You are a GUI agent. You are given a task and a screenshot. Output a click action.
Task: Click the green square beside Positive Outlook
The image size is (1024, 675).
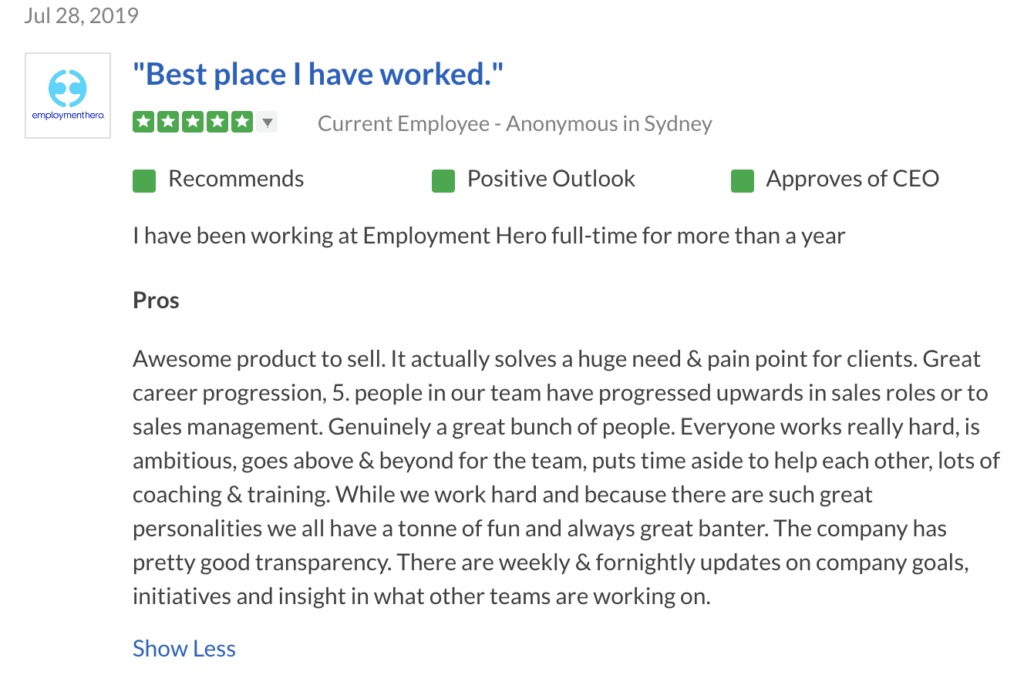pyautogui.click(x=443, y=181)
